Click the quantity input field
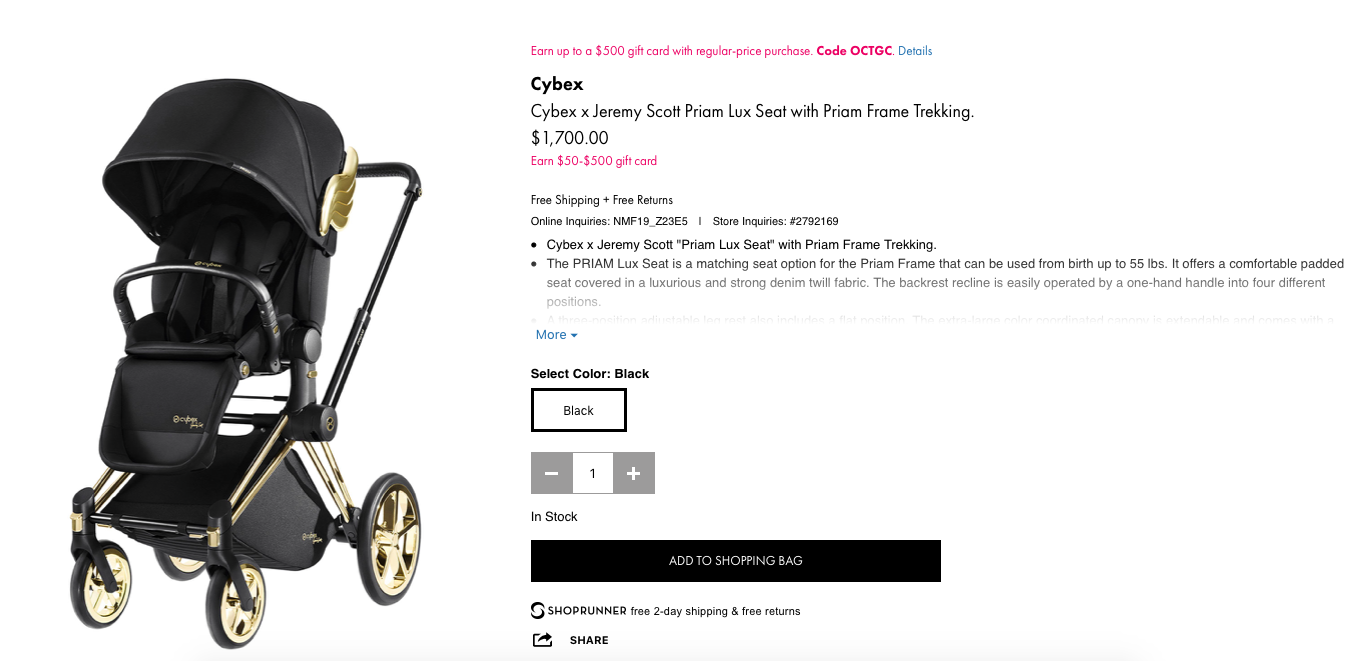1366x661 pixels. click(x=592, y=473)
